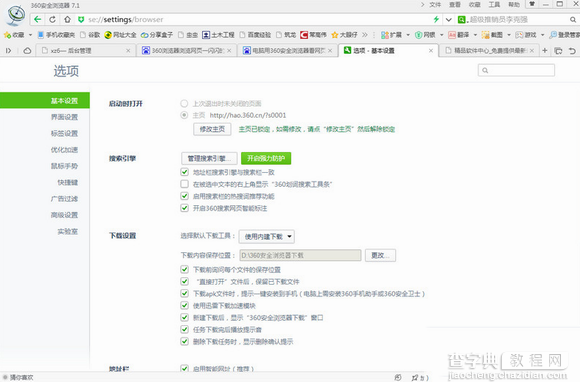This screenshot has height=382, width=580.
Task: Switch to the xz6 后台管理 tab
Action: pos(85,51)
